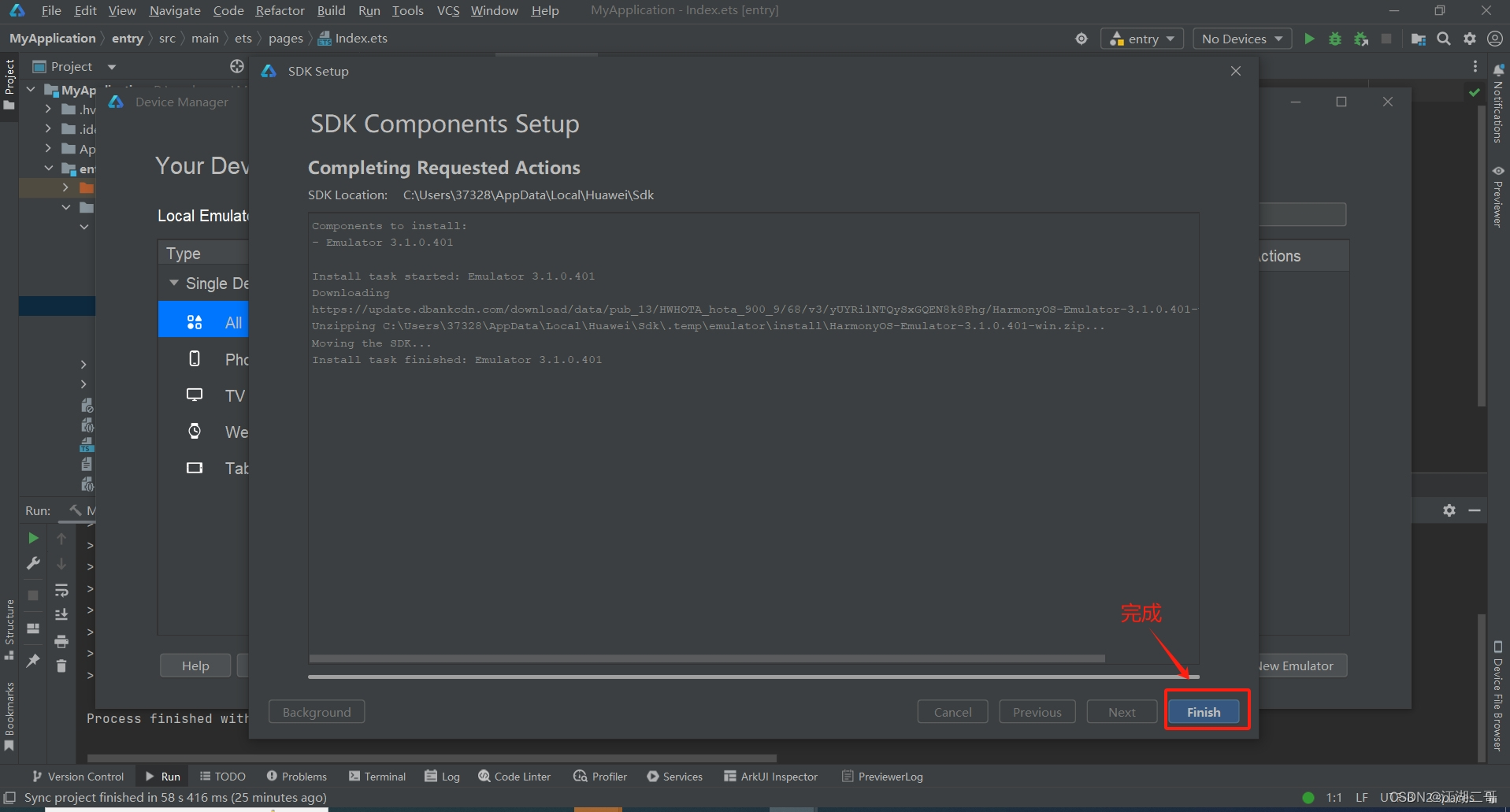The height and width of the screenshot is (812, 1510).
Task: Click the trash Clear All icon
Action: 61,666
